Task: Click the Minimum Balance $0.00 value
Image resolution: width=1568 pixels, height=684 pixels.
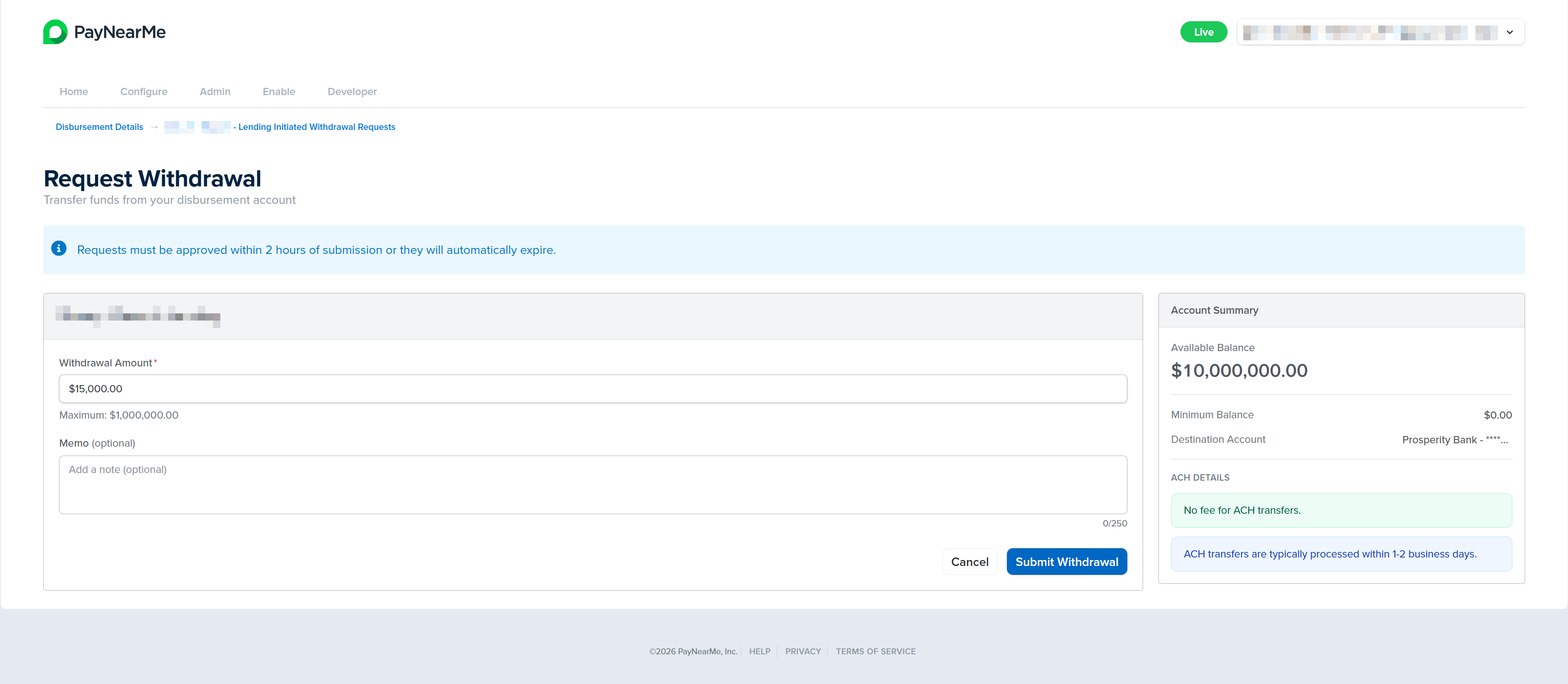Action: (x=1498, y=415)
